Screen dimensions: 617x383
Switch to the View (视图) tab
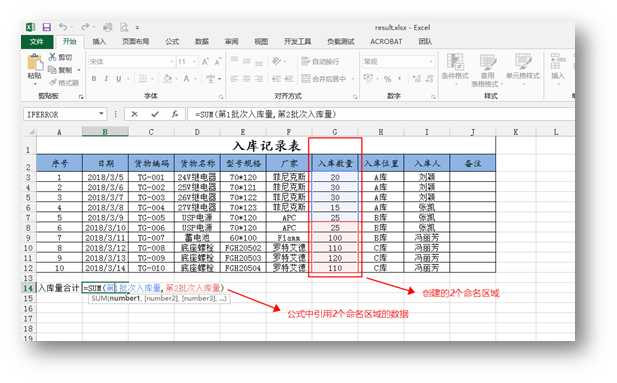[x=261, y=42]
